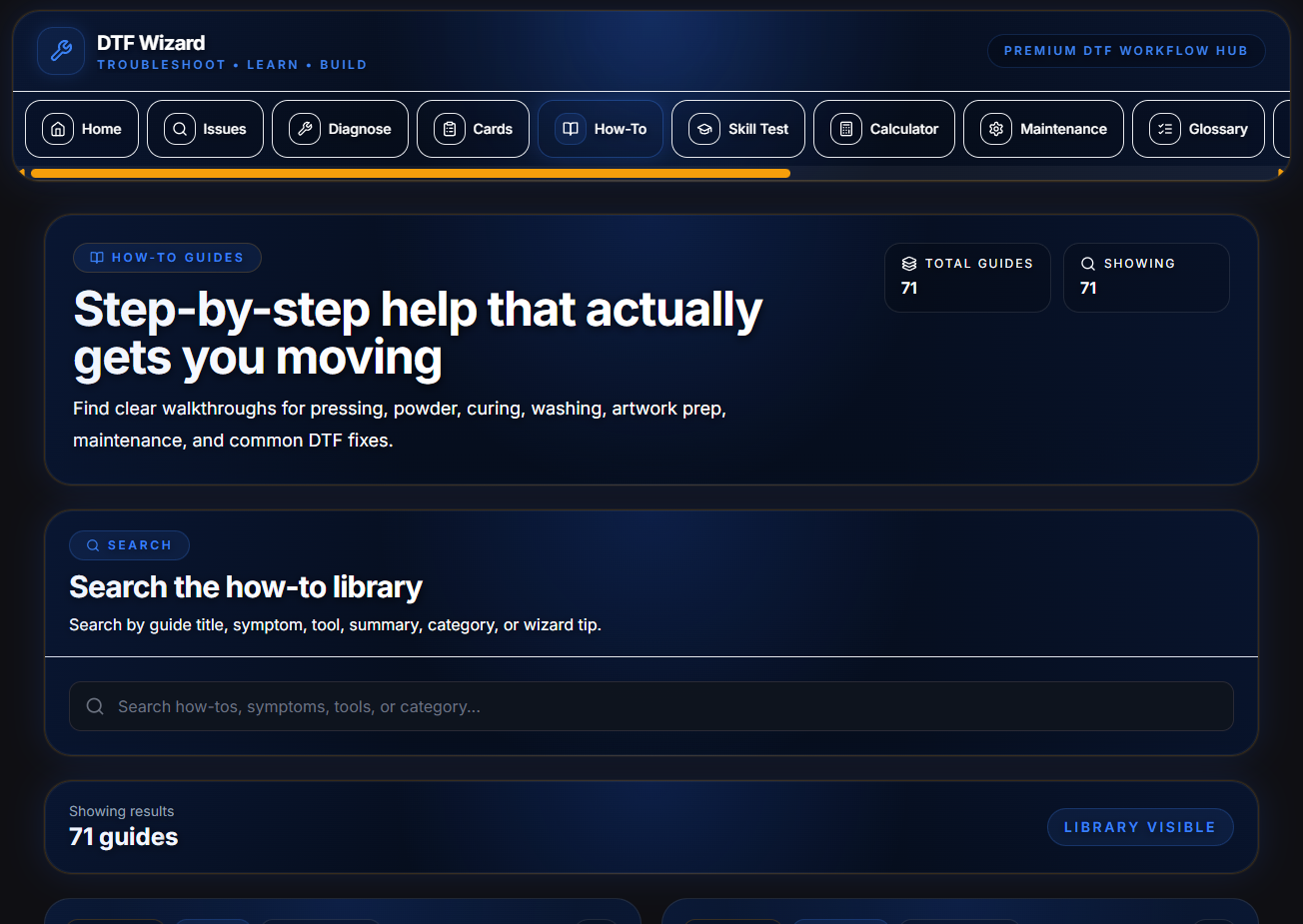Click the Total Guides stat card
The image size is (1303, 924).
966,277
